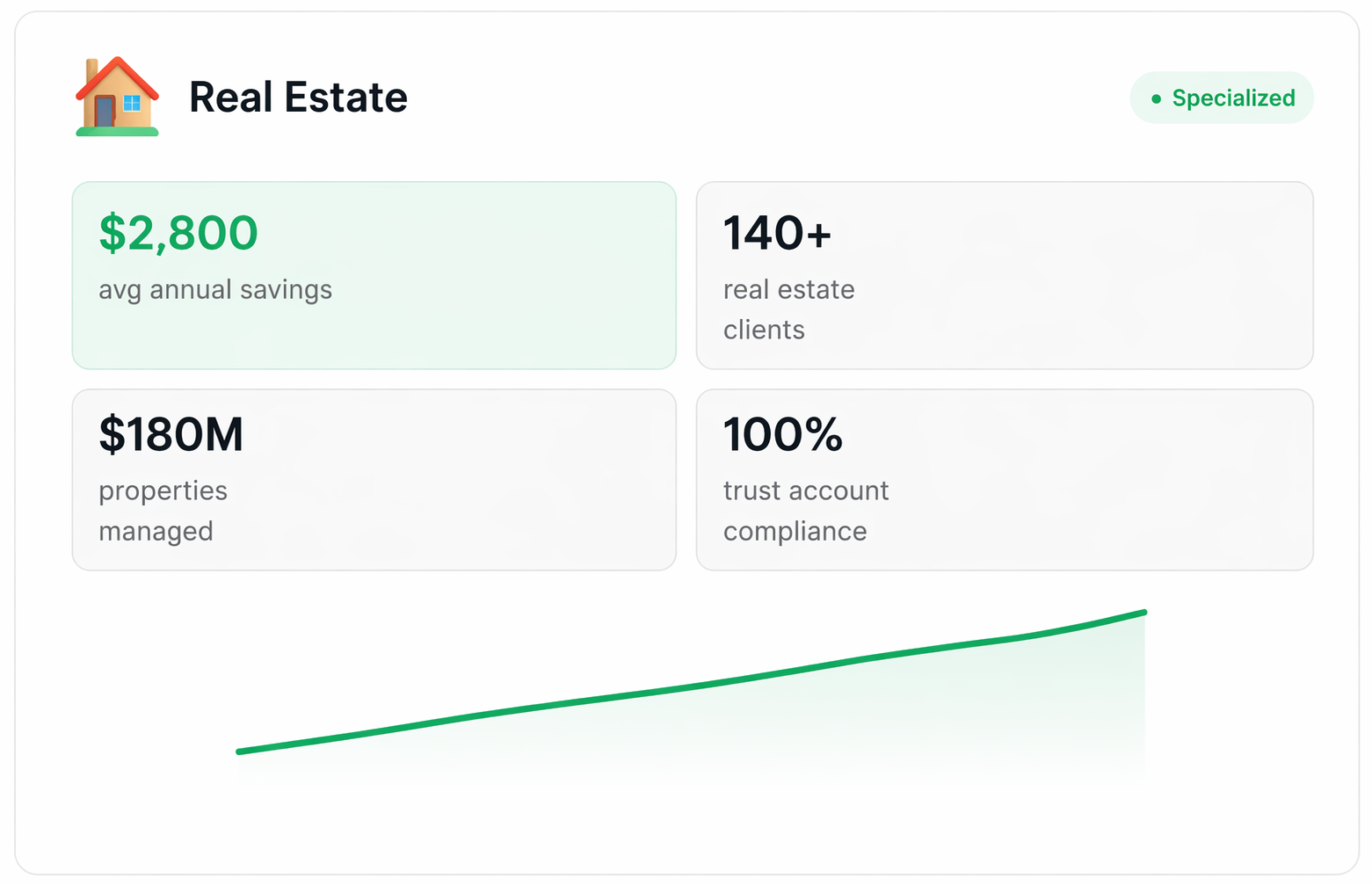This screenshot has height=886, width=1372.
Task: Select the real estate clients label
Action: [x=788, y=309]
